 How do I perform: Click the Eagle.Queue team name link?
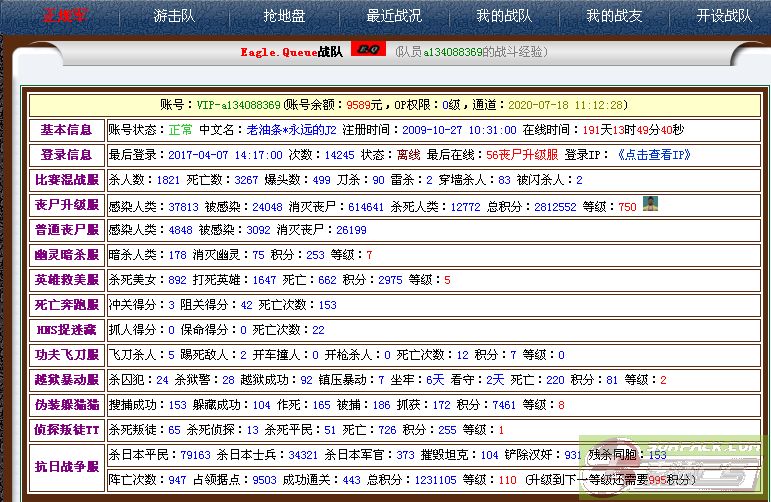[x=279, y=51]
